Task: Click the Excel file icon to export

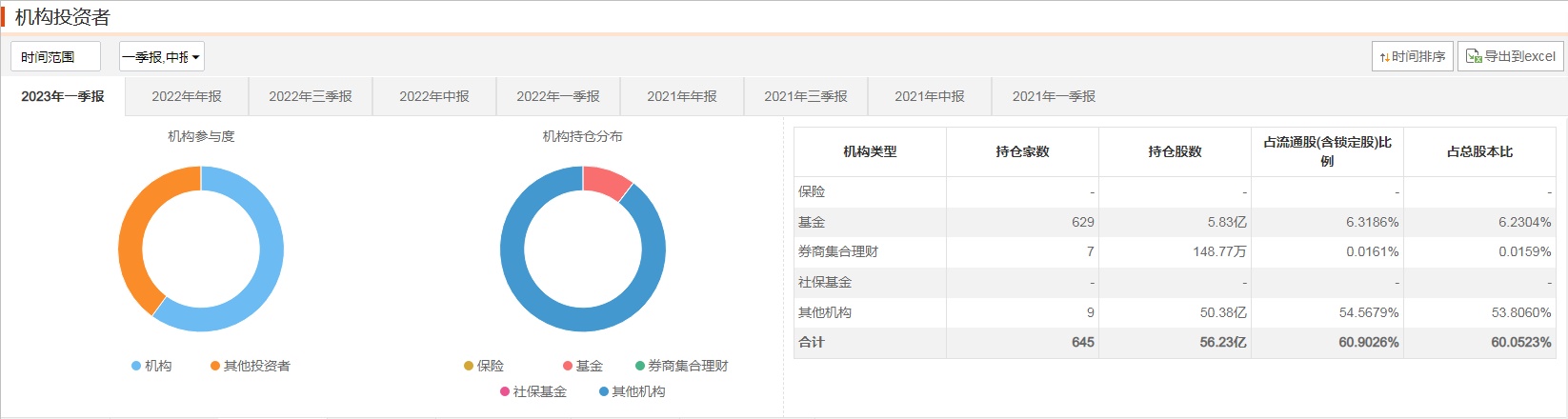Action: [x=1474, y=56]
